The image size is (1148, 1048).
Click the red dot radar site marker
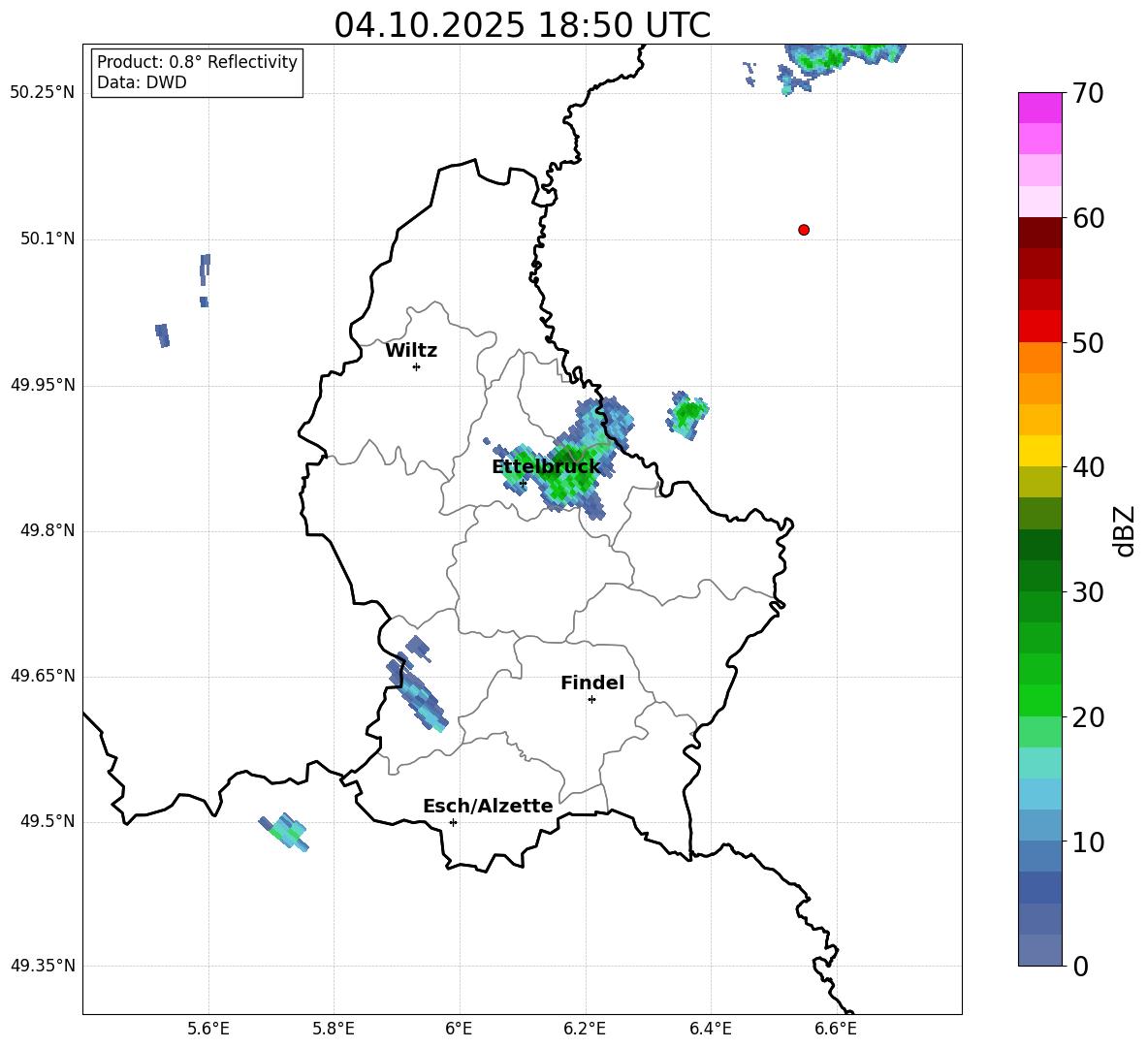click(x=803, y=230)
